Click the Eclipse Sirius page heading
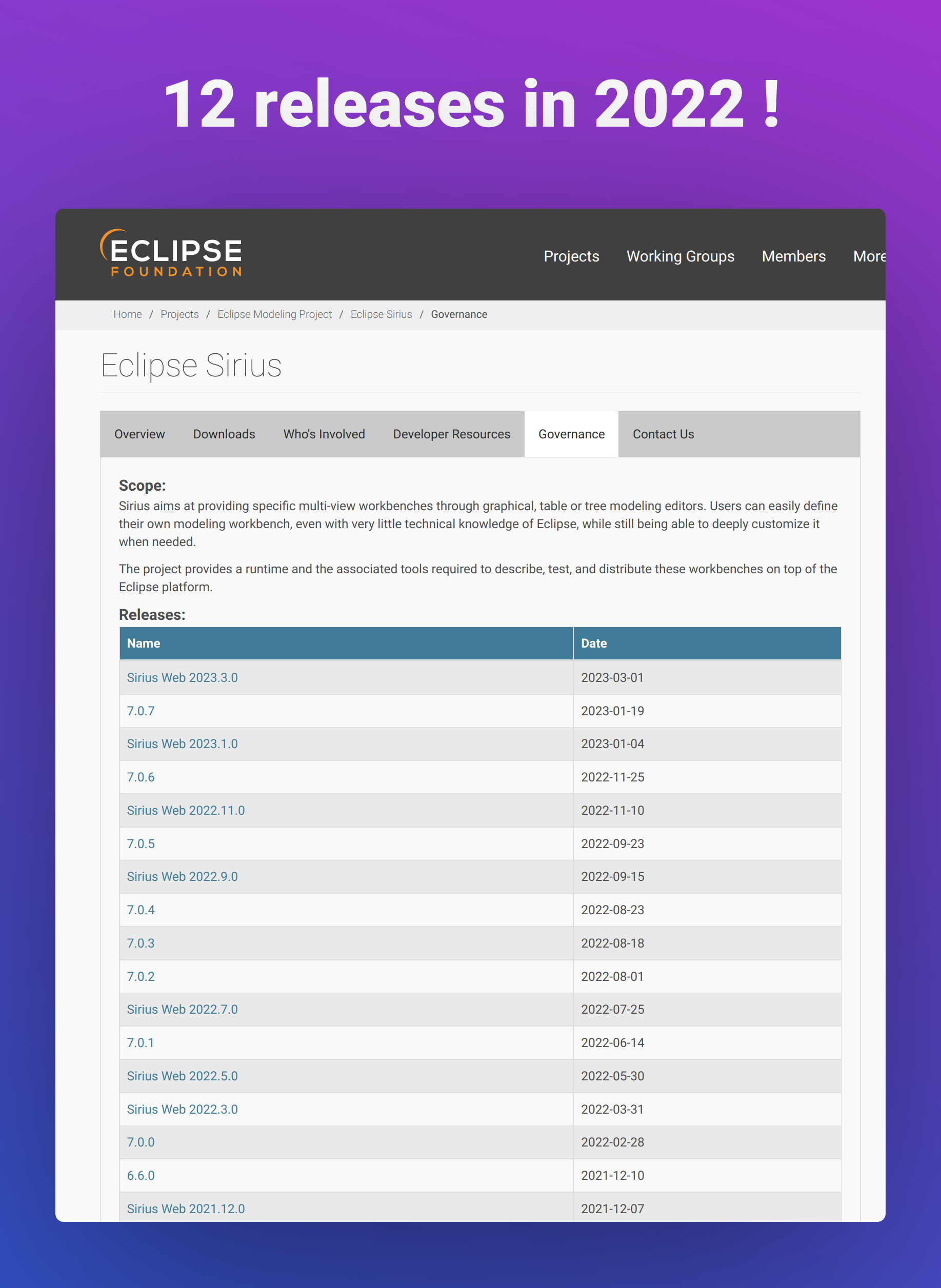 coord(191,365)
